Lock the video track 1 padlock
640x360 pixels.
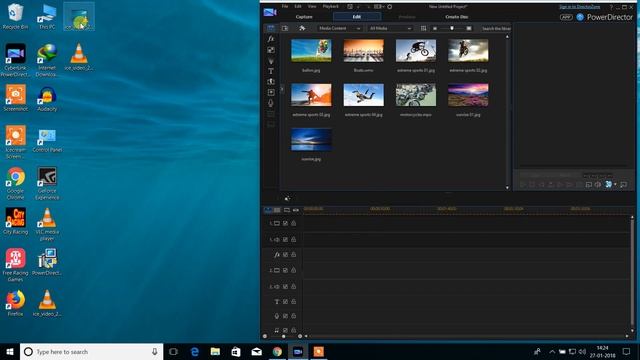click(293, 223)
